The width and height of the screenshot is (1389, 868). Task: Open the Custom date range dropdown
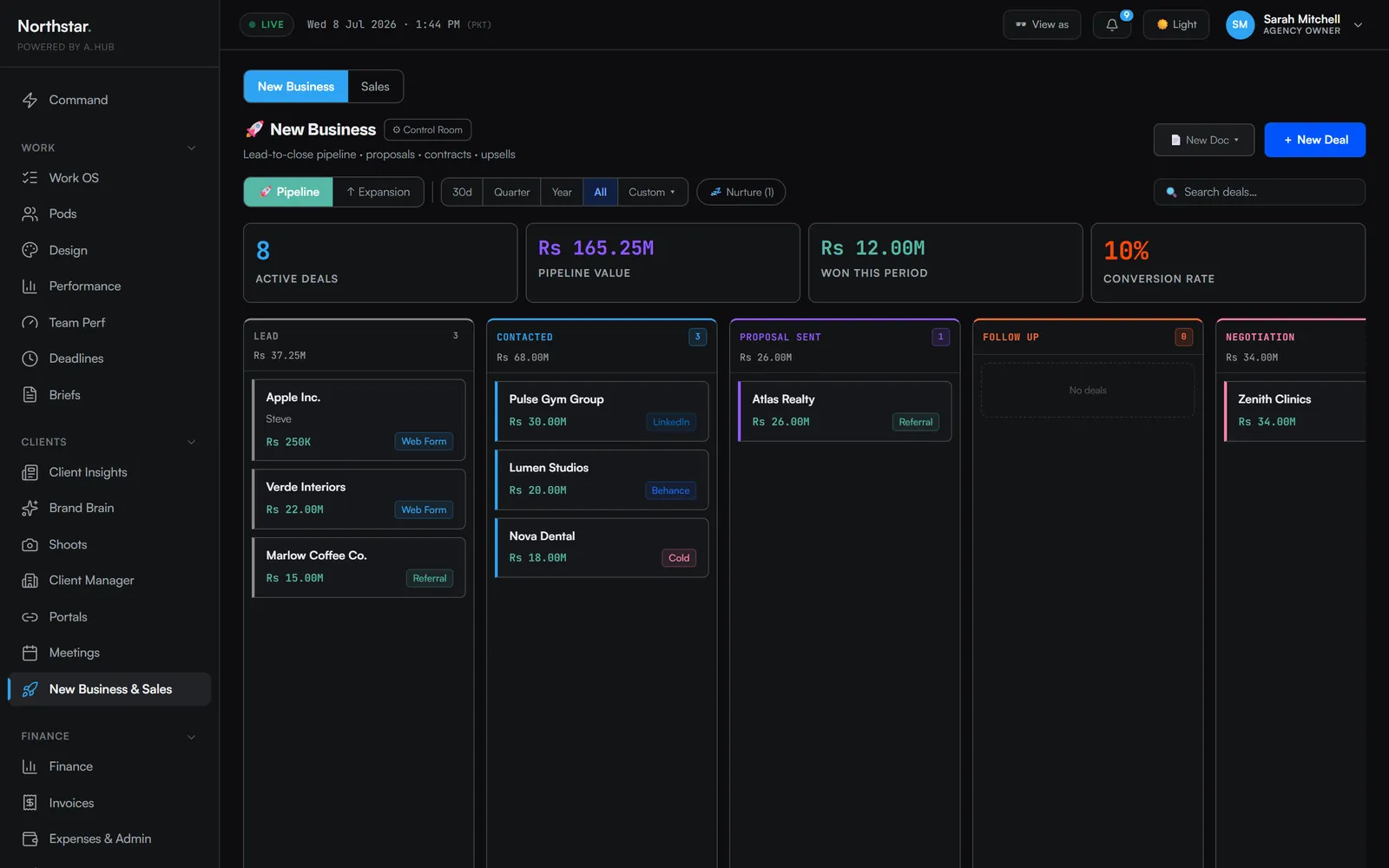(x=652, y=192)
